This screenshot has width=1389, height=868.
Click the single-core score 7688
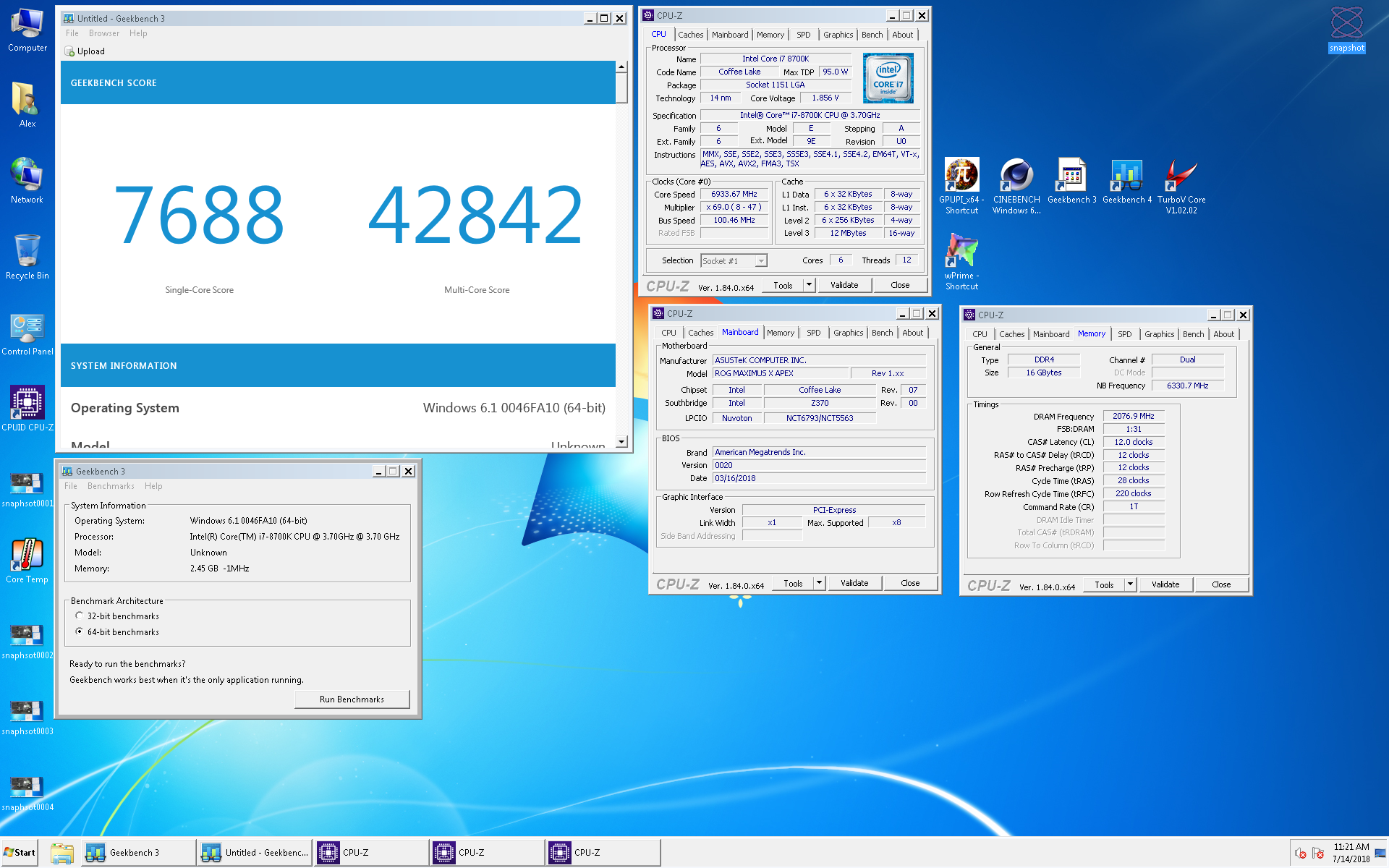pyautogui.click(x=199, y=215)
